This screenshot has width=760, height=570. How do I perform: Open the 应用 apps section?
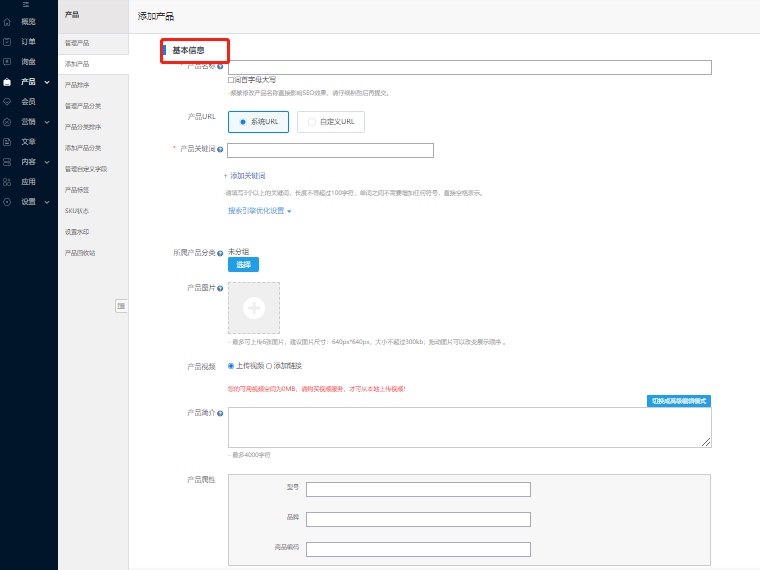tap(27, 181)
